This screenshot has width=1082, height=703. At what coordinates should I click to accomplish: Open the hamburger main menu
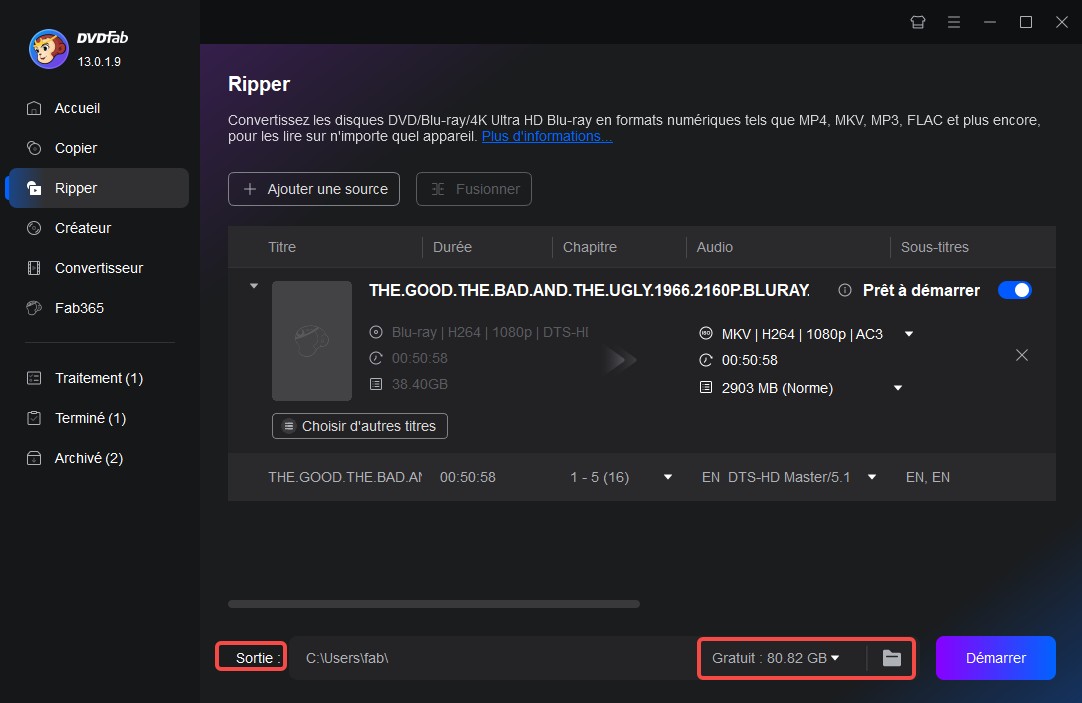(x=954, y=22)
